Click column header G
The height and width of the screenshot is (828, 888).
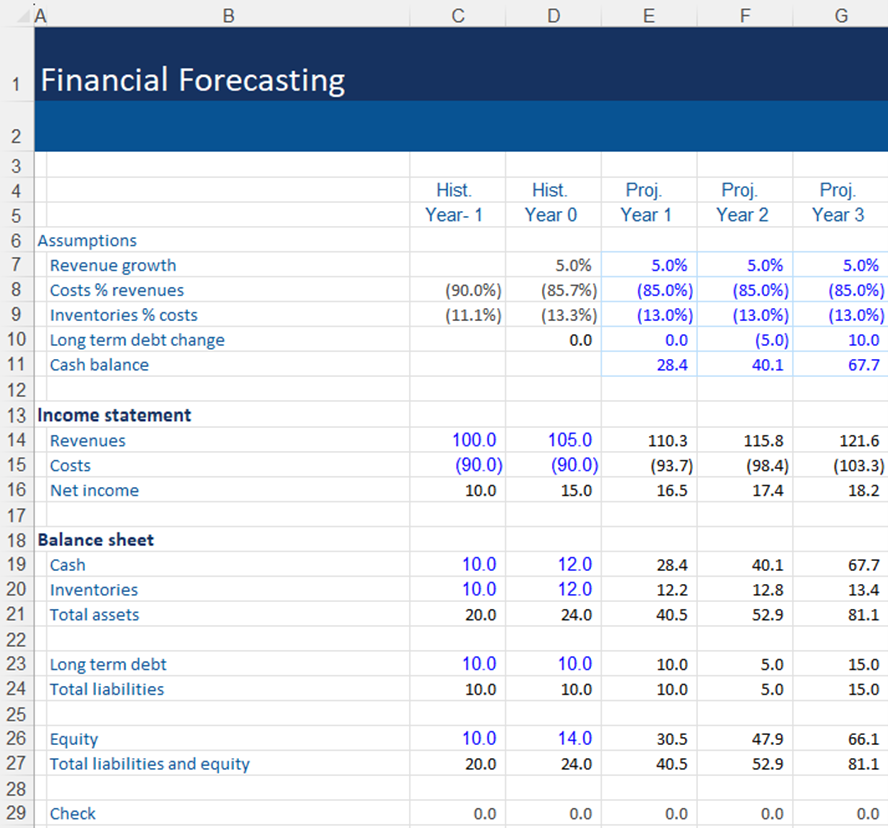point(838,15)
